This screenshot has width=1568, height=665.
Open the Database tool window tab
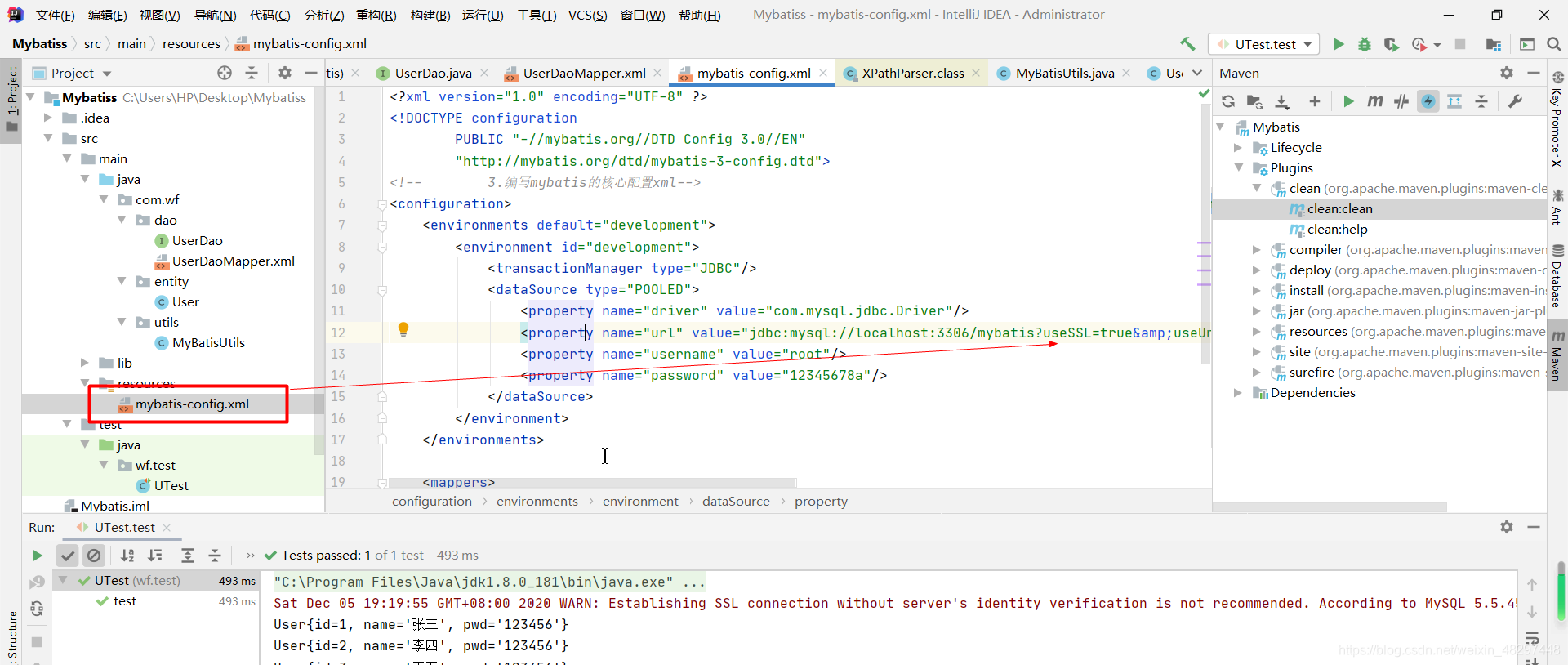1557,276
